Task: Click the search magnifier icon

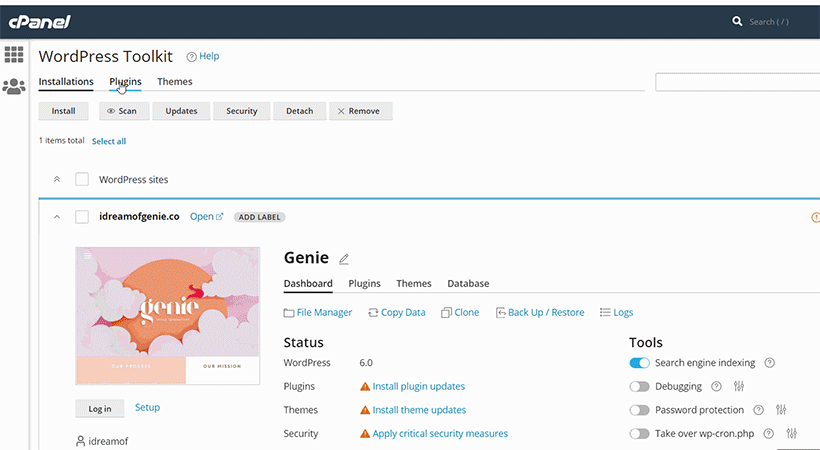Action: pyautogui.click(x=737, y=21)
